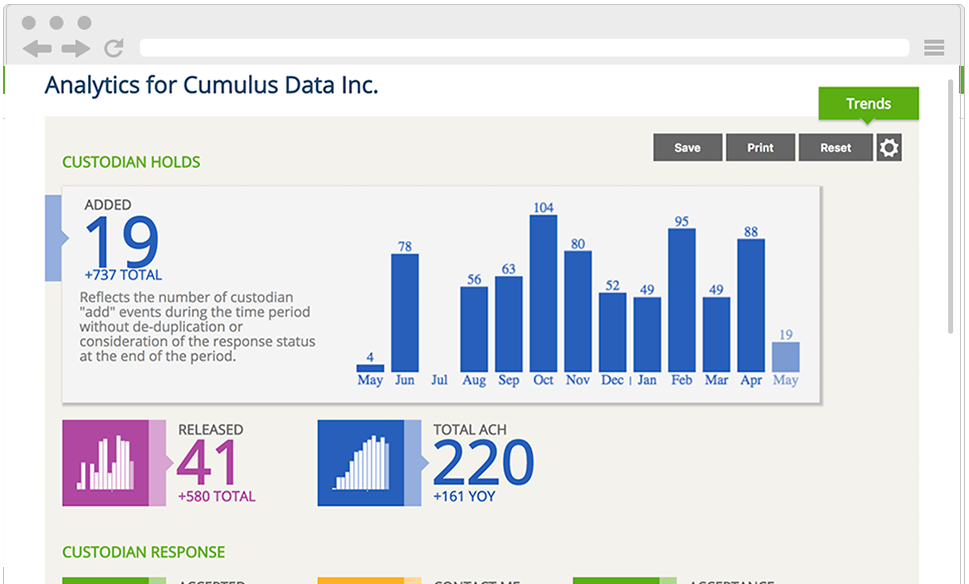The image size is (969, 584).
Task: Open settings via the gear icon
Action: click(889, 148)
